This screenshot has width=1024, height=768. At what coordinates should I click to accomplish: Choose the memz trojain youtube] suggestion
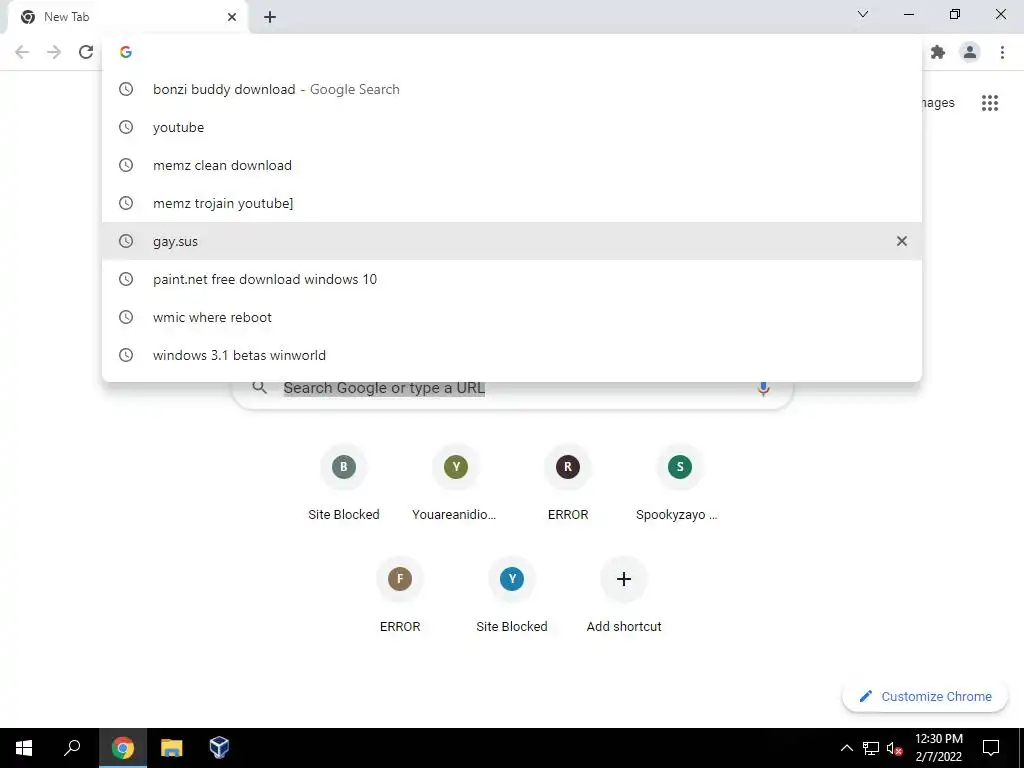click(x=512, y=203)
